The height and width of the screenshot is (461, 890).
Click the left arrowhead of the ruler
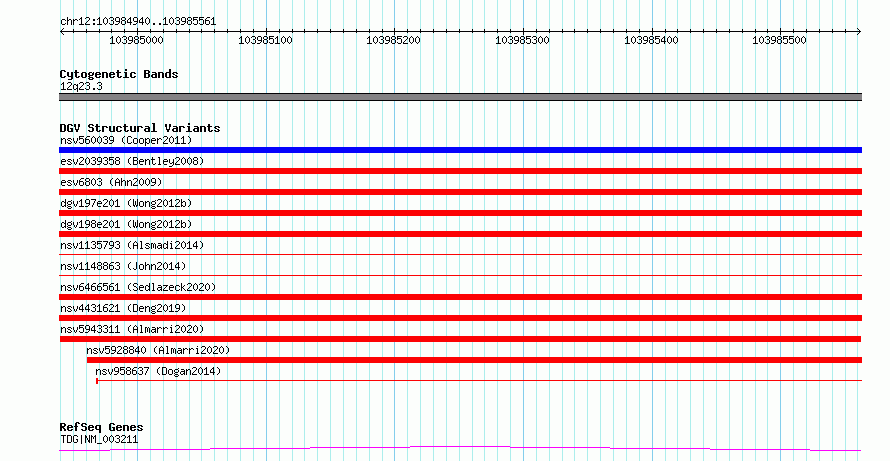tap(62, 32)
